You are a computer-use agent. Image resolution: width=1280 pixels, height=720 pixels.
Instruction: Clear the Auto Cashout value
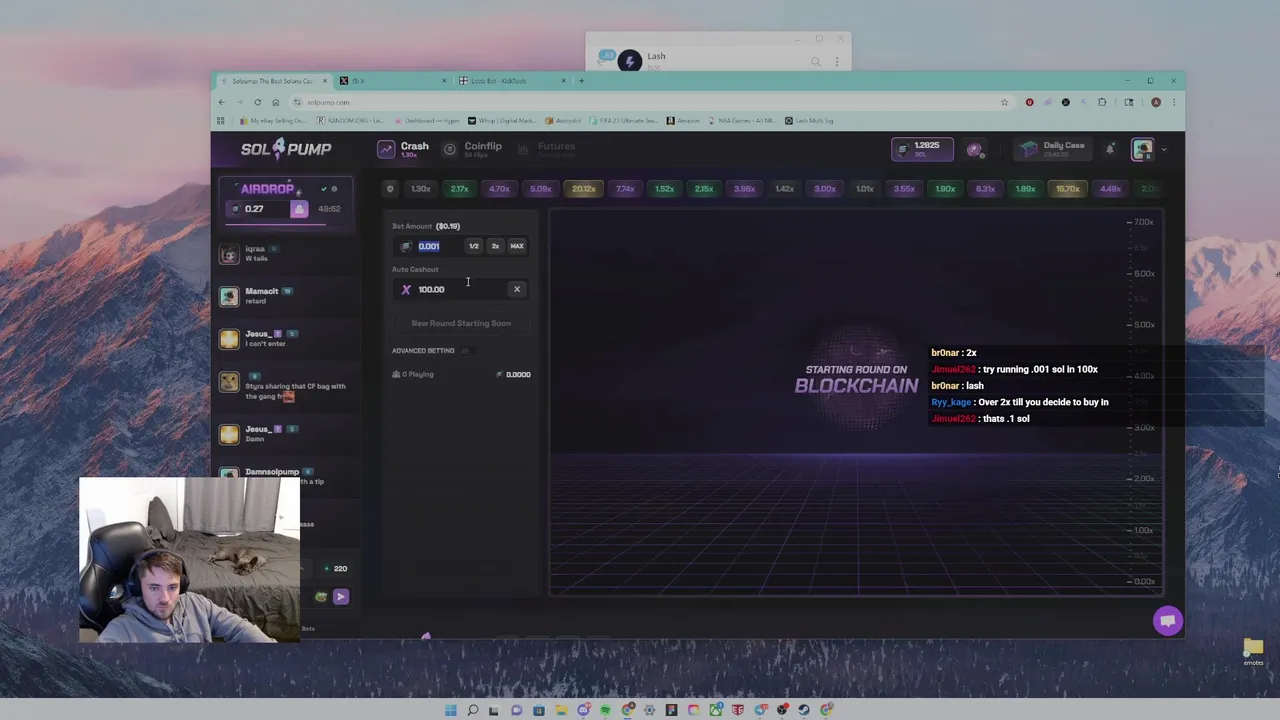click(517, 289)
